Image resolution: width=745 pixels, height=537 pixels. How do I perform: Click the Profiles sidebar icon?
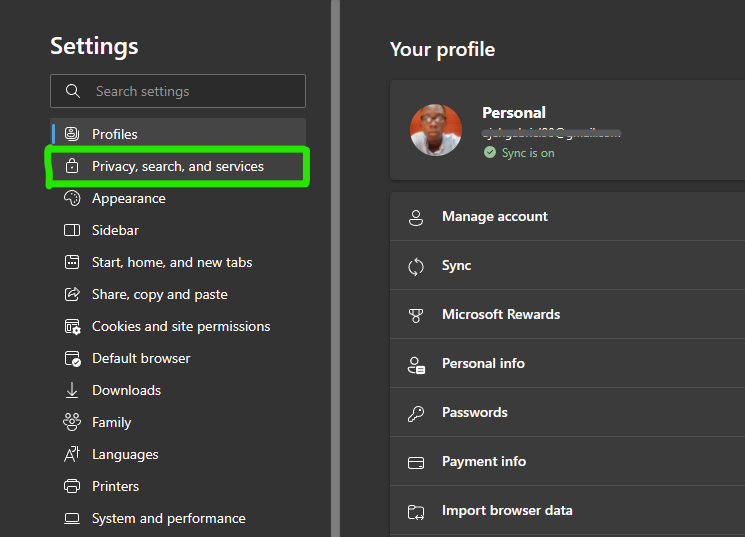(72, 134)
